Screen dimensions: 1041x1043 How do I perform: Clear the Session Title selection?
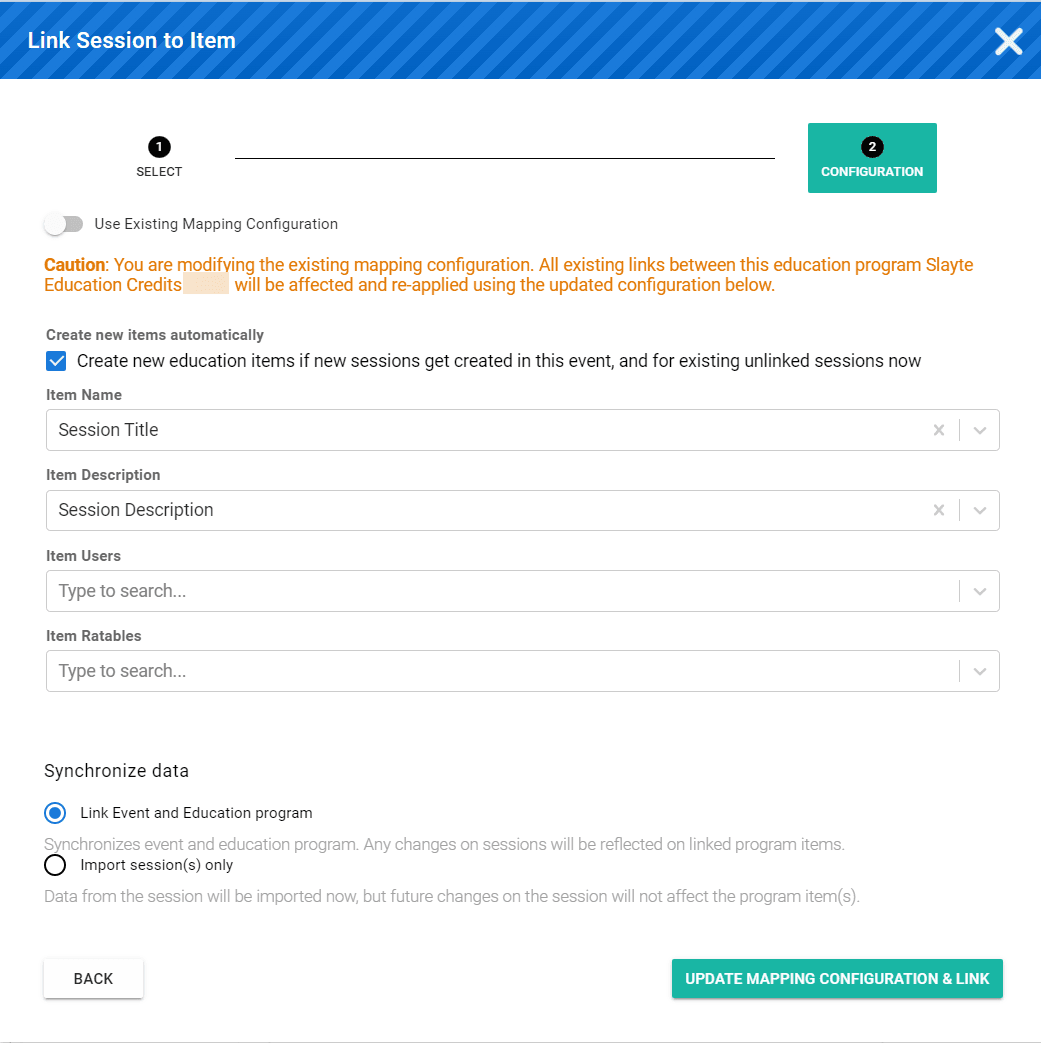[x=939, y=430]
